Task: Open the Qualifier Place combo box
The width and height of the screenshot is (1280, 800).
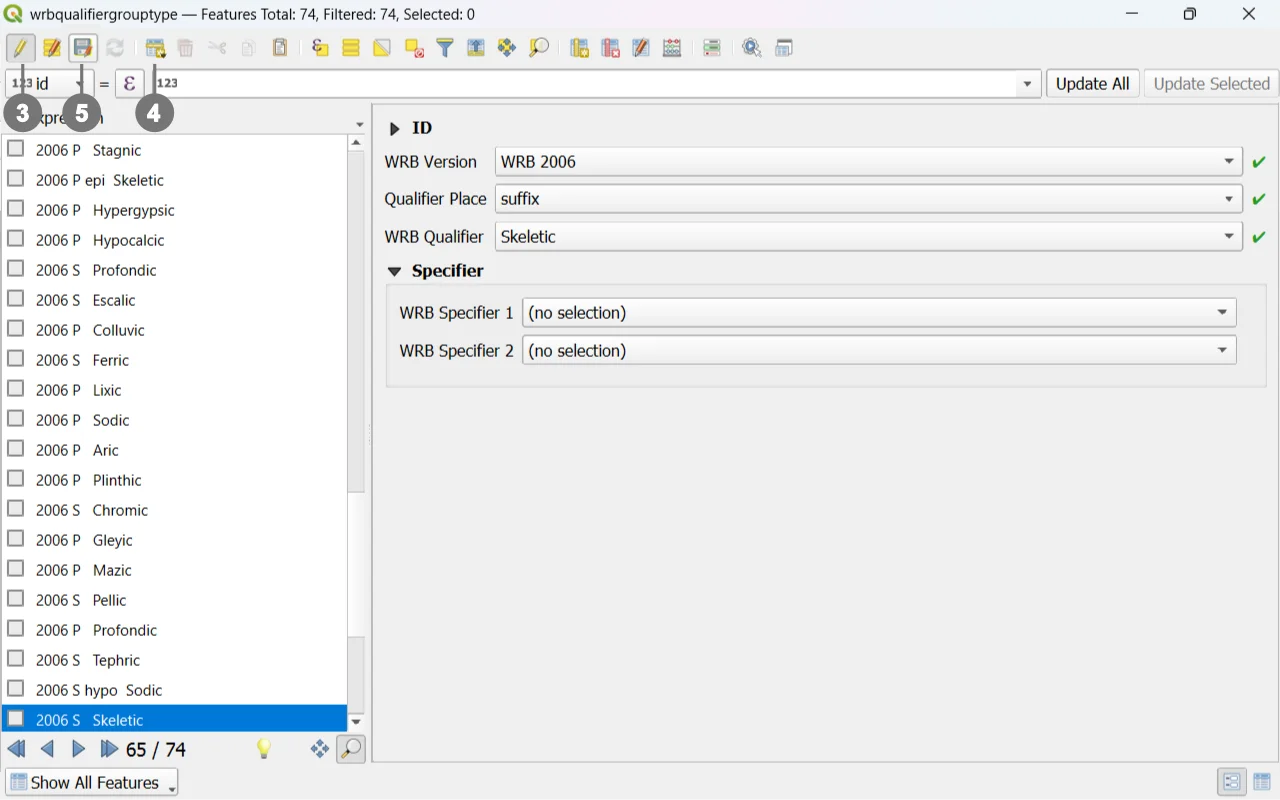Action: click(868, 199)
